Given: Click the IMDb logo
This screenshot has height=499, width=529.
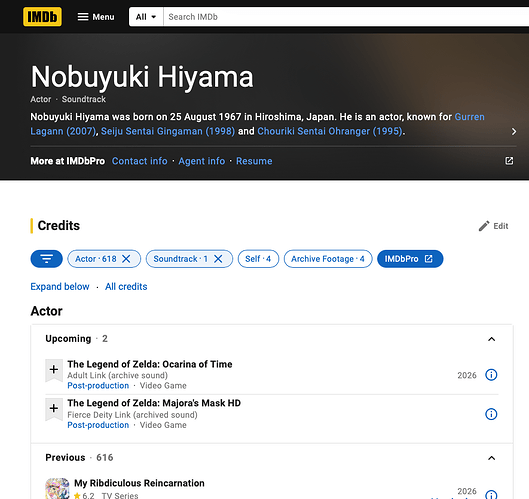Looking at the screenshot, I should click(x=42, y=17).
